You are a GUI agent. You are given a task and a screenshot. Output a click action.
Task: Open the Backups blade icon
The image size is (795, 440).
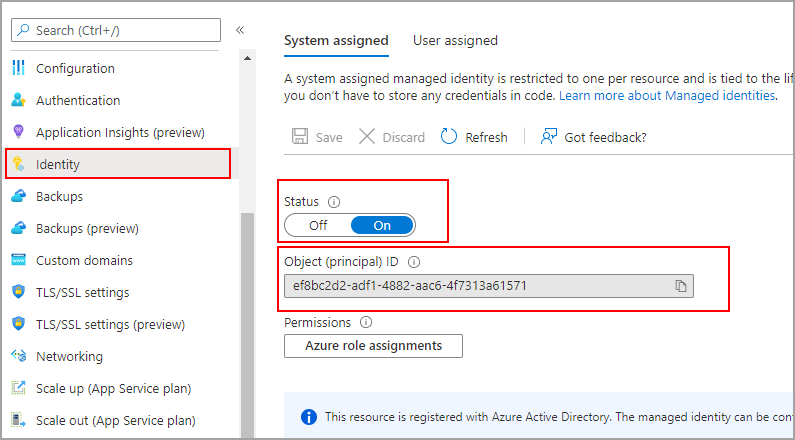[18, 197]
